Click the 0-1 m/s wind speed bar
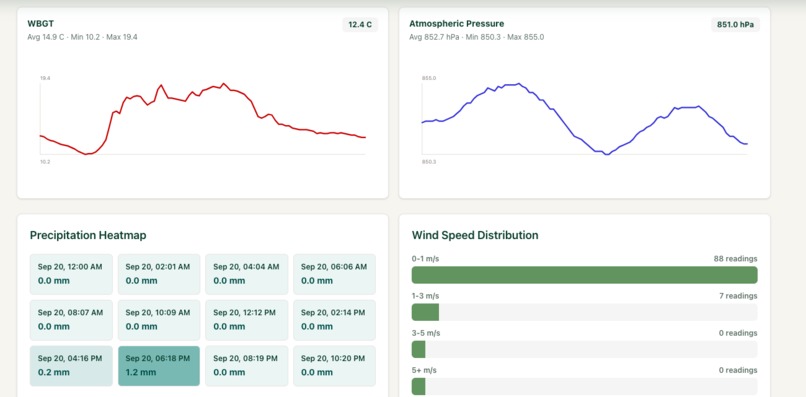The width and height of the screenshot is (806, 397). point(584,275)
